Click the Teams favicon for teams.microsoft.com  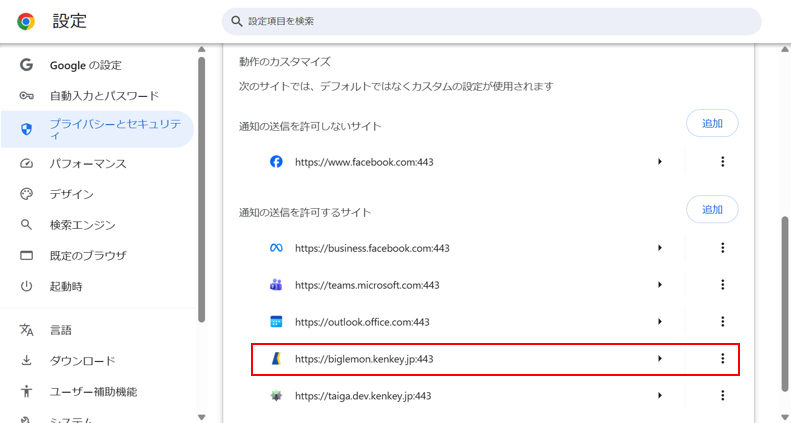coord(276,285)
